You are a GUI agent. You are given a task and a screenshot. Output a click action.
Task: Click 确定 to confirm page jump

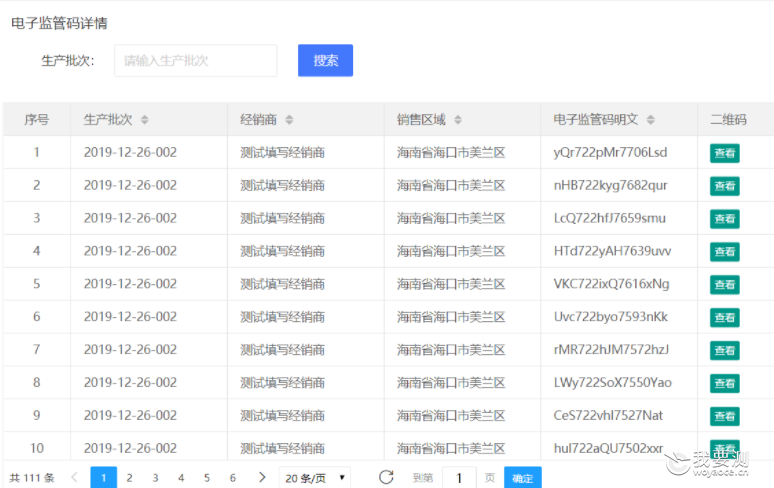click(x=523, y=478)
